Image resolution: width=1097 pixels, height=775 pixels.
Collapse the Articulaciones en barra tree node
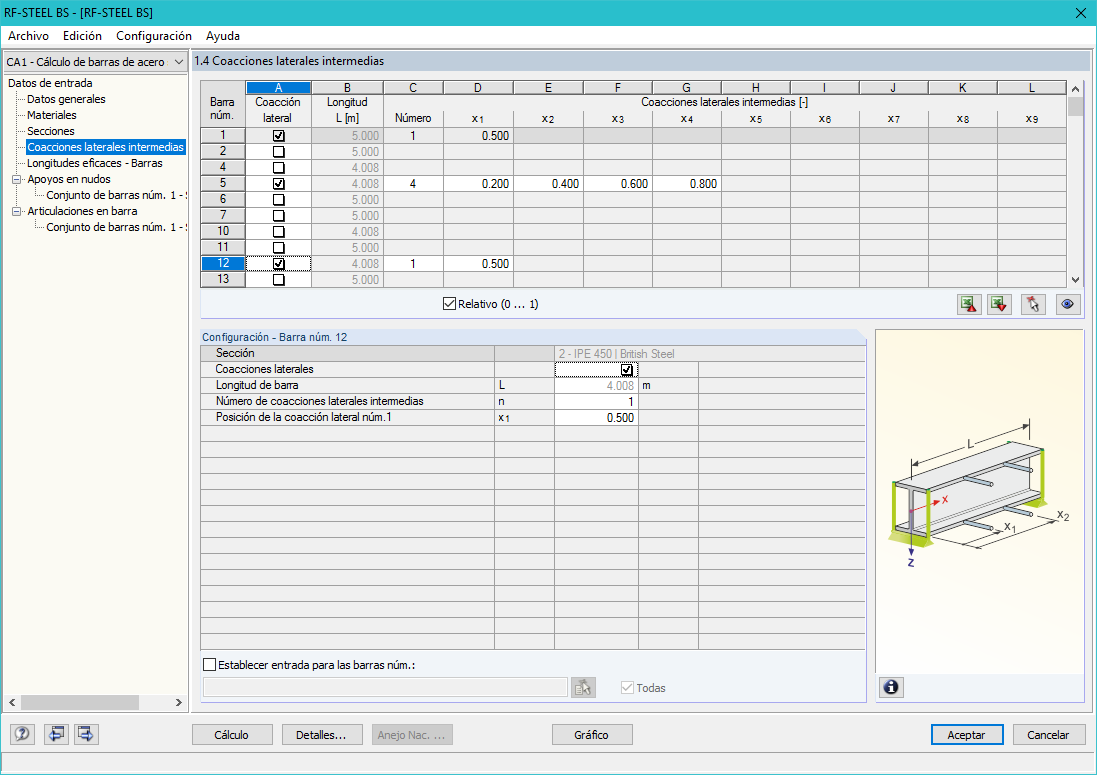pyautogui.click(x=16, y=211)
